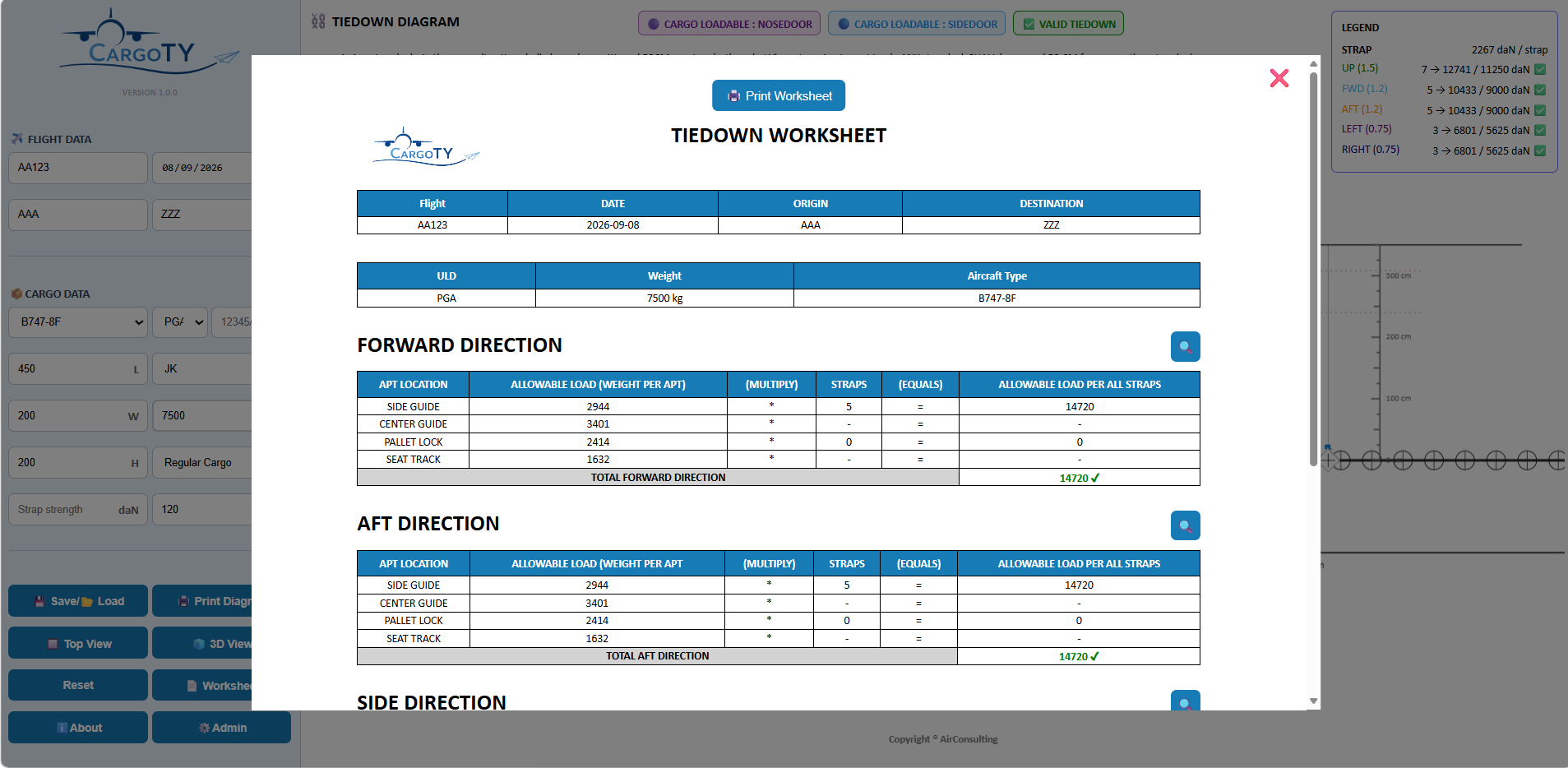This screenshot has width=1568, height=768.
Task: Switch to 3D View
Action: 202,644
